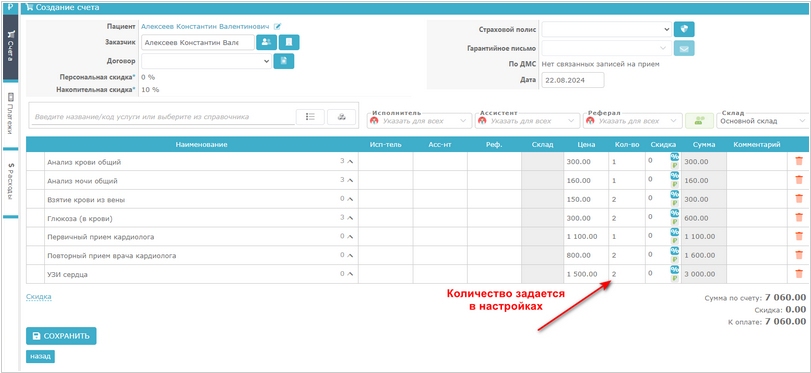Image resolution: width=811 pixels, height=373 pixels.
Task: Open patient link Алексеев Константин Валентинович
Action: 205,26
